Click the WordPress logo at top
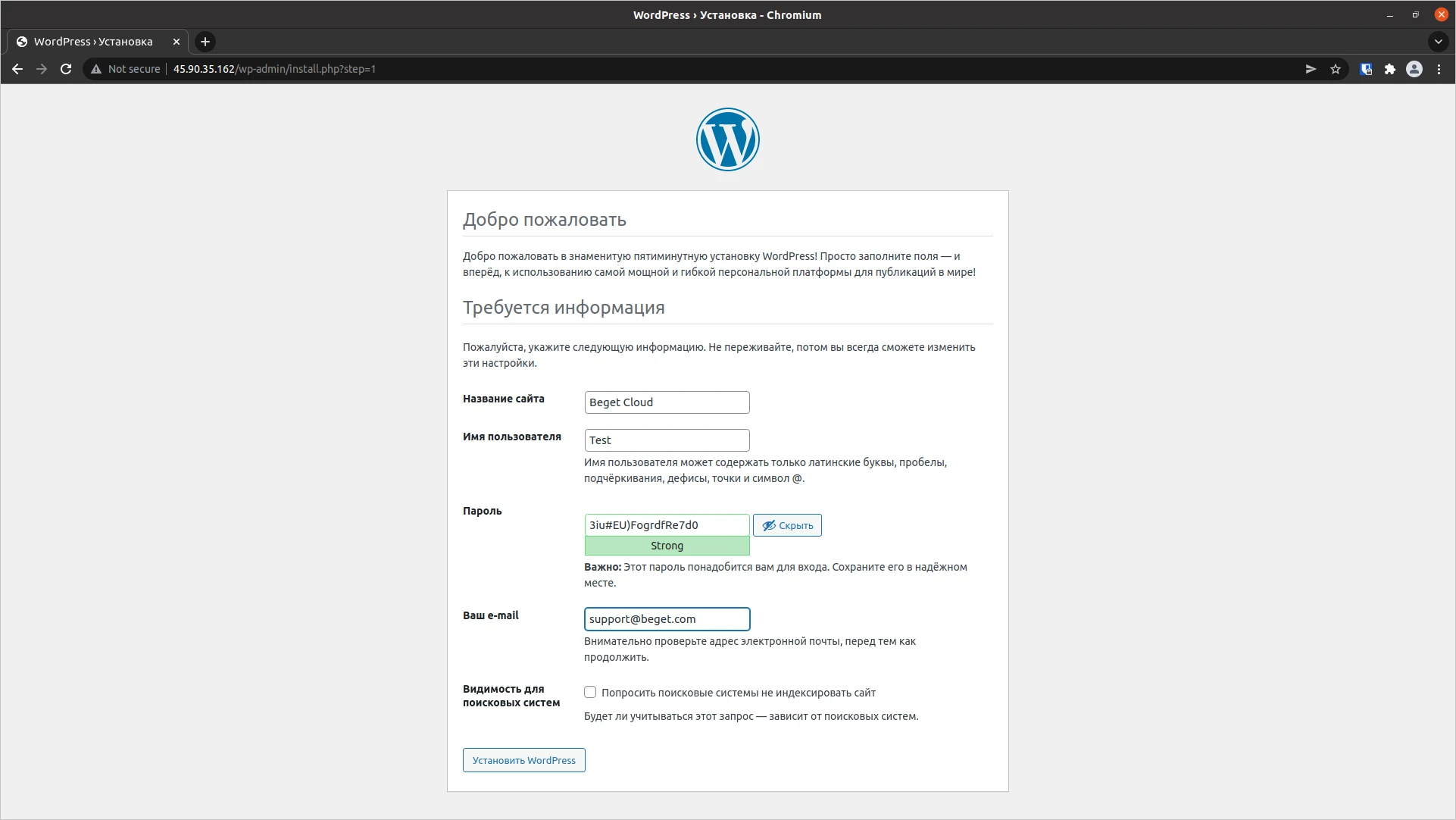 [x=727, y=139]
